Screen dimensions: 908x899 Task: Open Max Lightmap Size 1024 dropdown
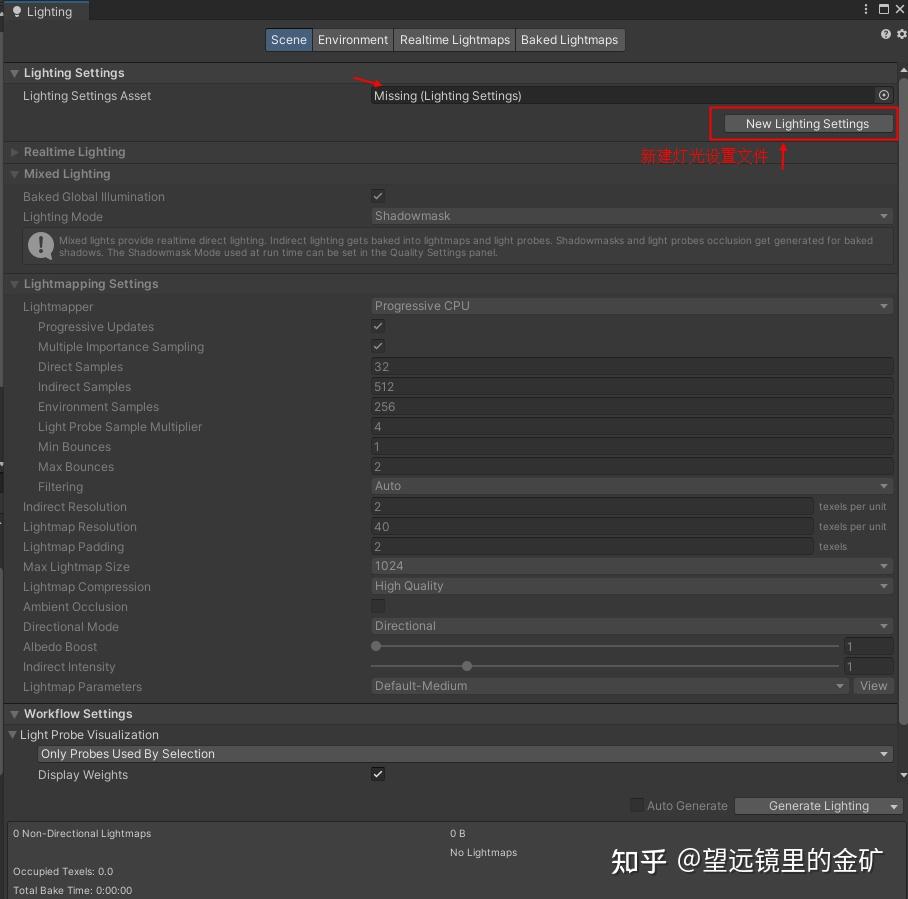(631, 566)
